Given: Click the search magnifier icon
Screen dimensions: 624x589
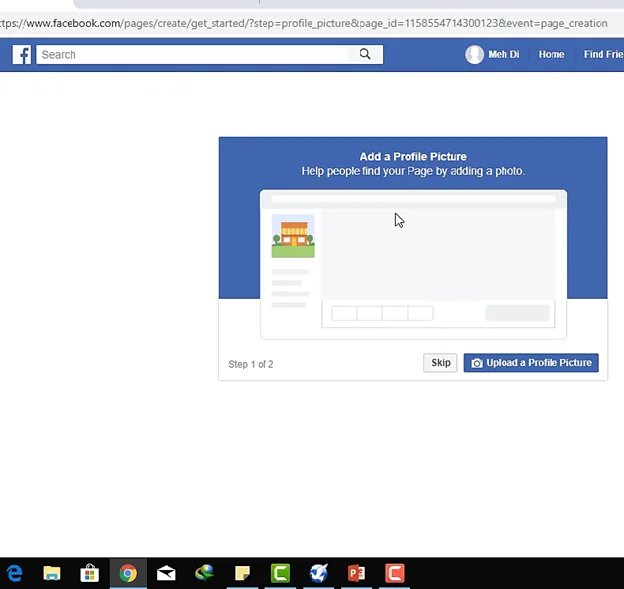Looking at the screenshot, I should coord(365,55).
